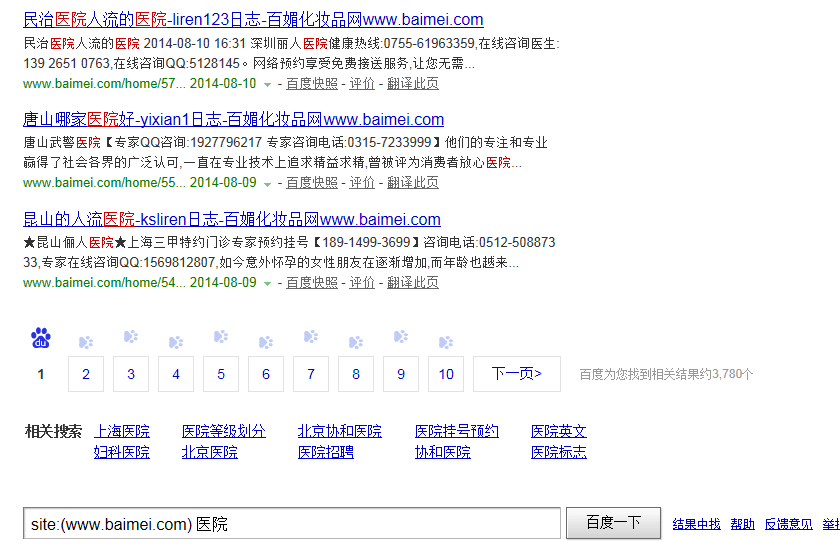Open related search 妇科医院

pyautogui.click(x=122, y=452)
